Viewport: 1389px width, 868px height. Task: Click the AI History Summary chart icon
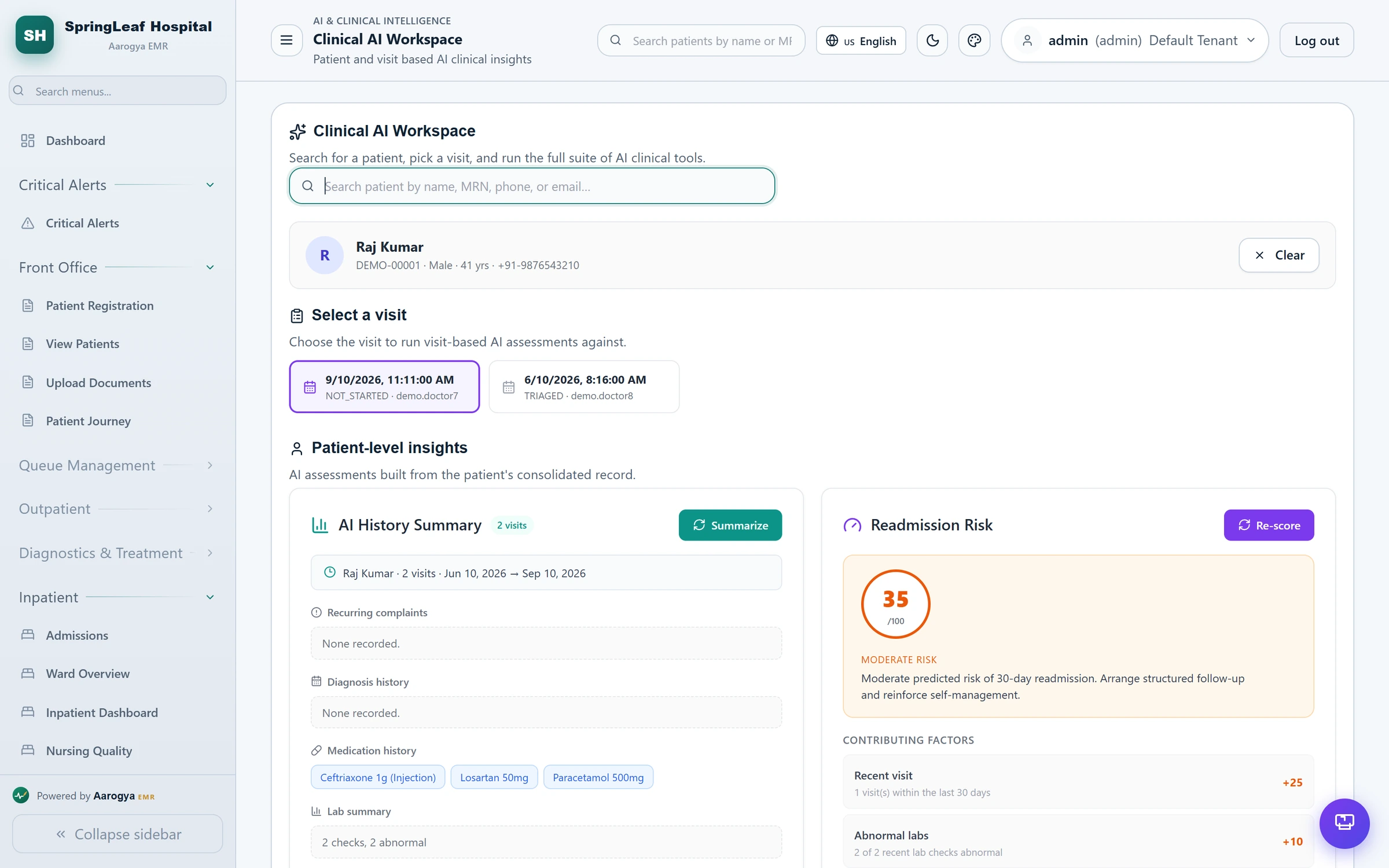pyautogui.click(x=320, y=525)
